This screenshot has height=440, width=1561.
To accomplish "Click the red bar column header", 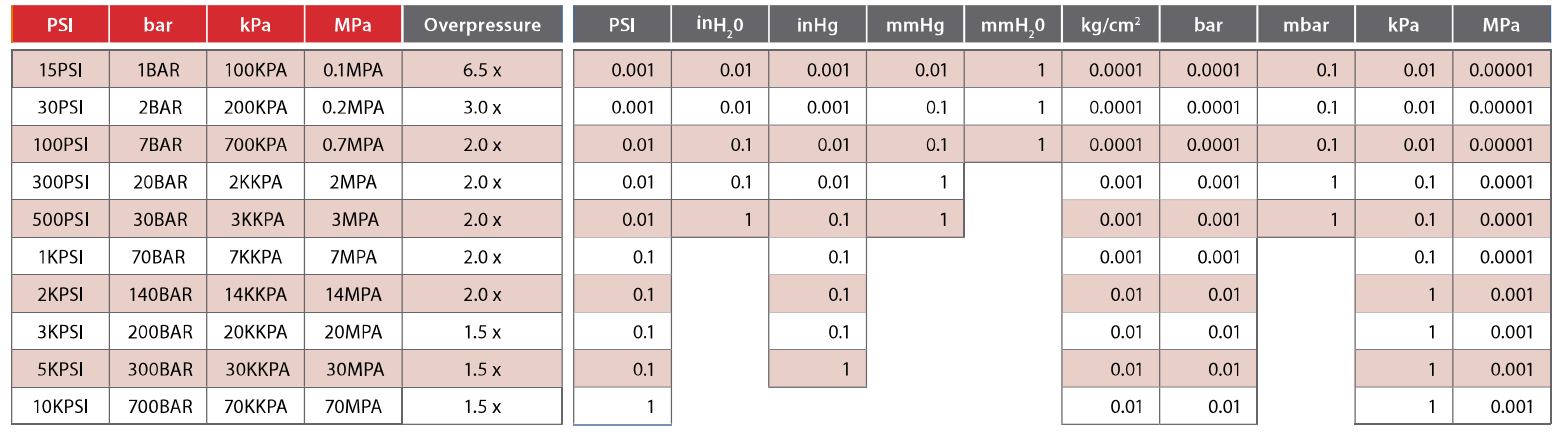I will click(158, 25).
